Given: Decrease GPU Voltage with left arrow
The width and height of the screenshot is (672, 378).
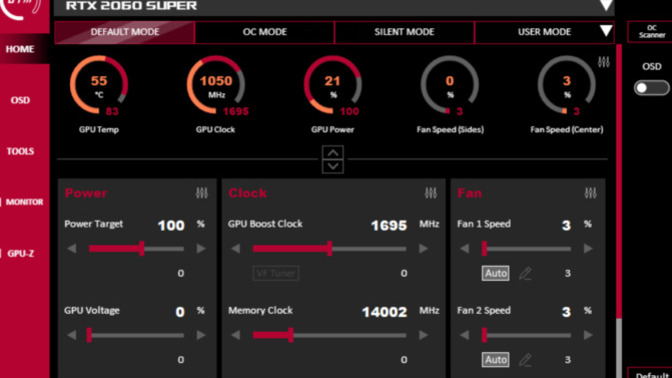Looking at the screenshot, I should (x=72, y=335).
